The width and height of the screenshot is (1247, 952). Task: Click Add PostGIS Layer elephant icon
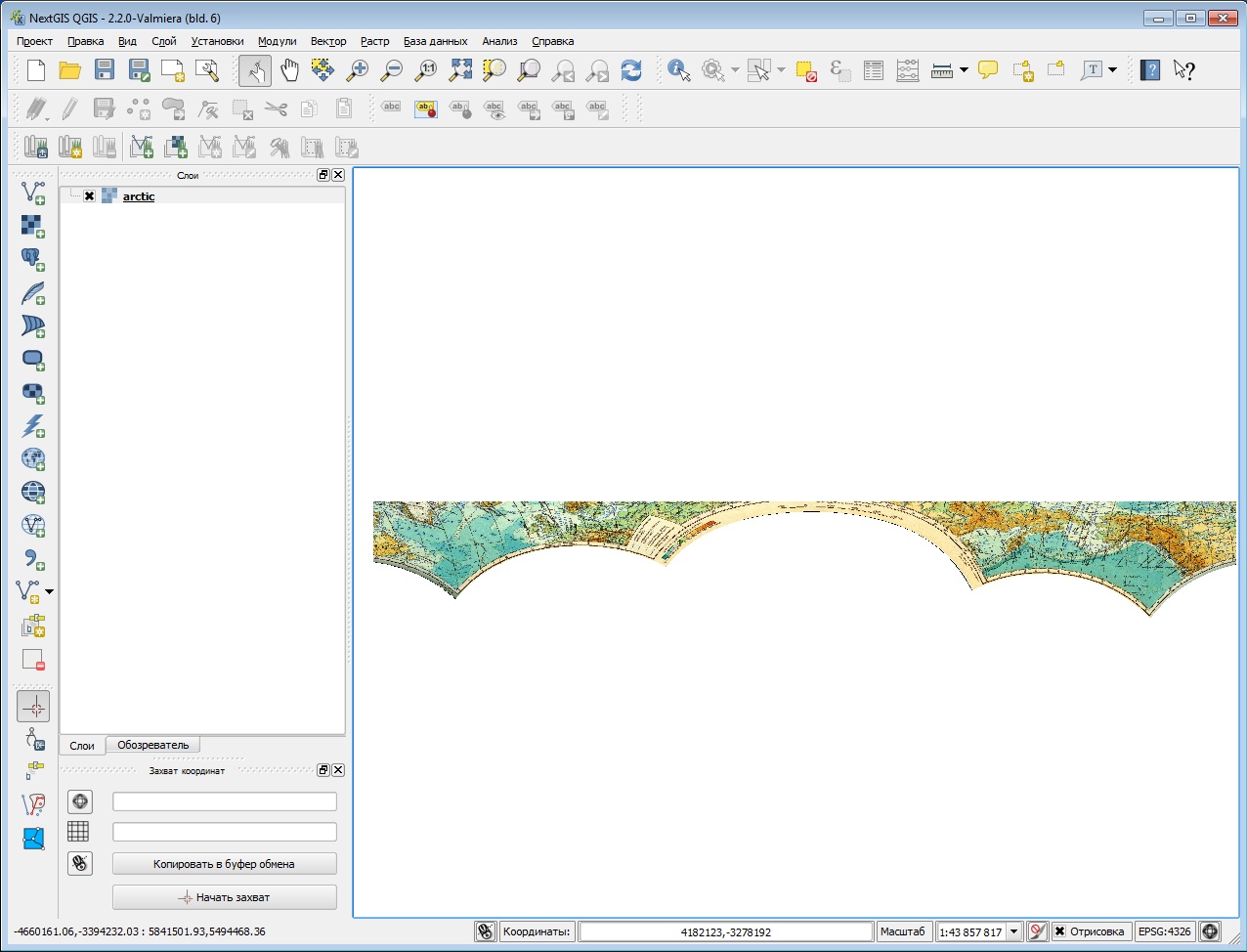click(x=33, y=259)
